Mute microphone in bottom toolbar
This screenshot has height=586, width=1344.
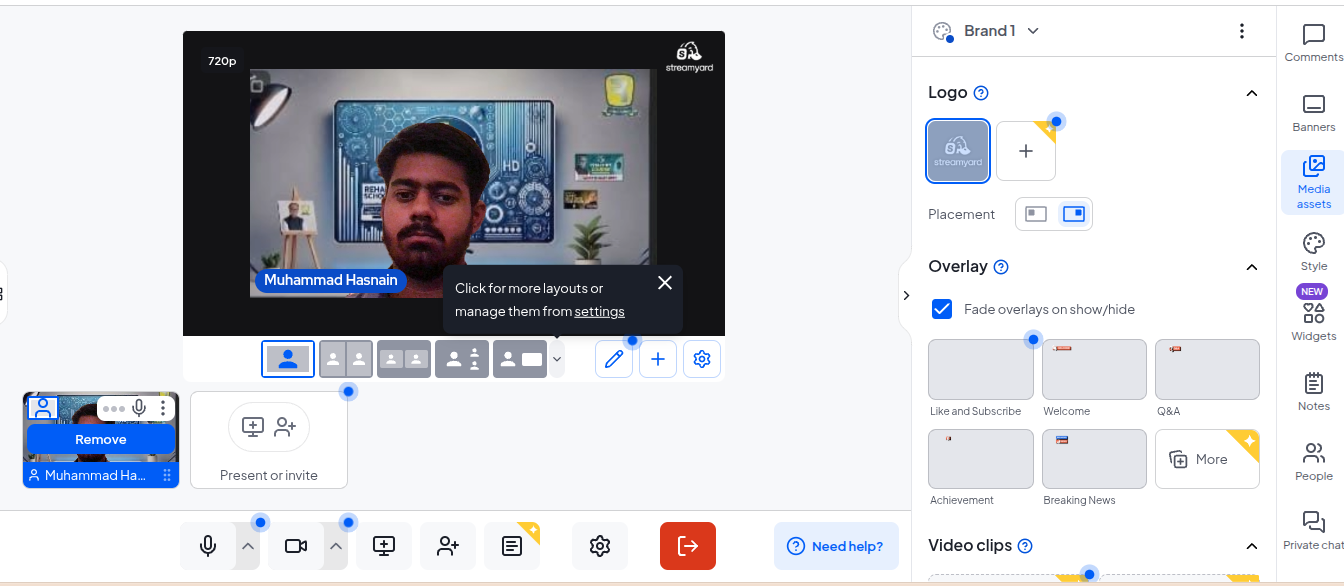click(x=208, y=546)
